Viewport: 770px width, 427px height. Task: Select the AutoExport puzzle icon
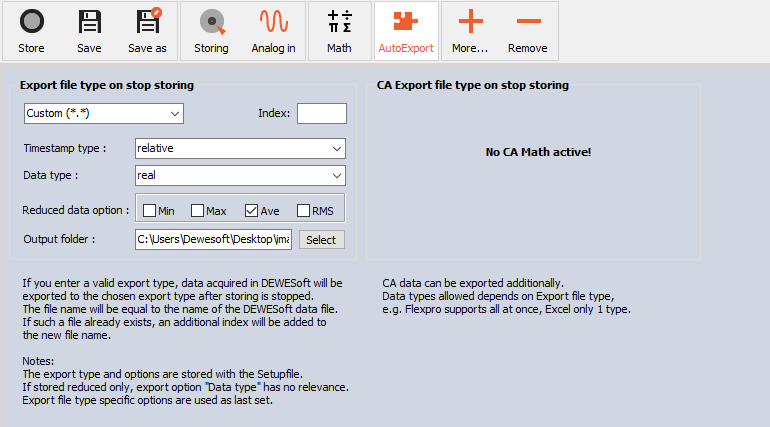(406, 21)
